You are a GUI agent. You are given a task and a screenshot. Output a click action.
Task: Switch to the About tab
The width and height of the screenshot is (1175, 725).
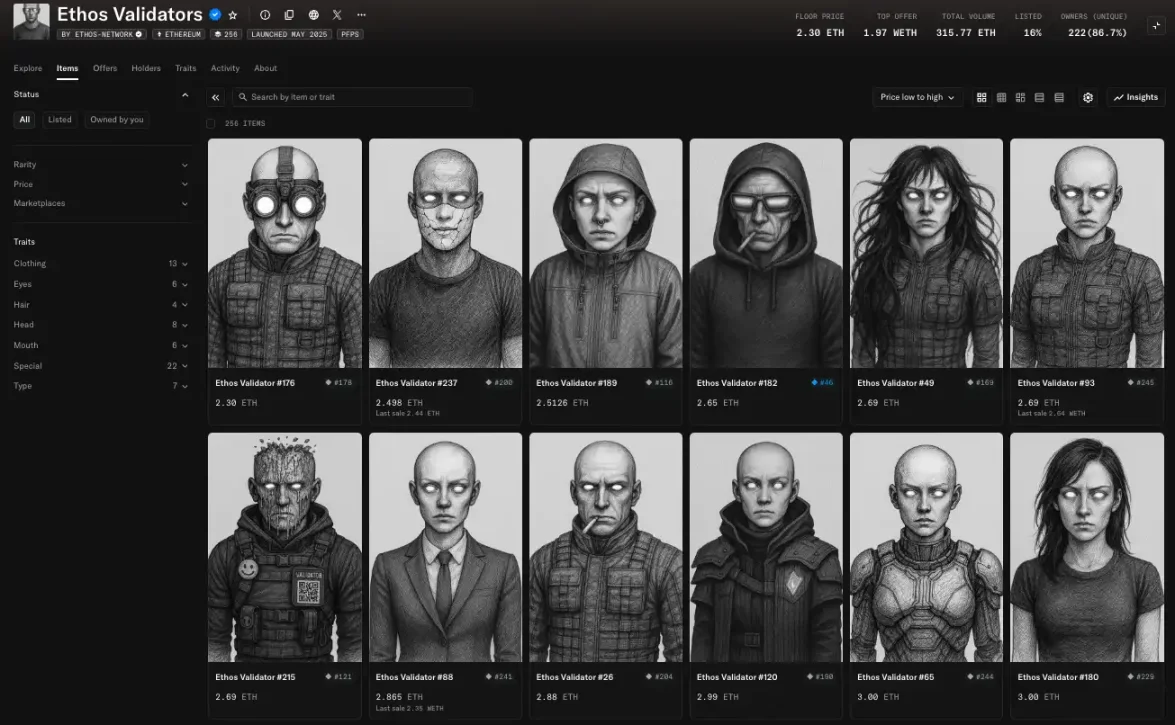coord(265,68)
